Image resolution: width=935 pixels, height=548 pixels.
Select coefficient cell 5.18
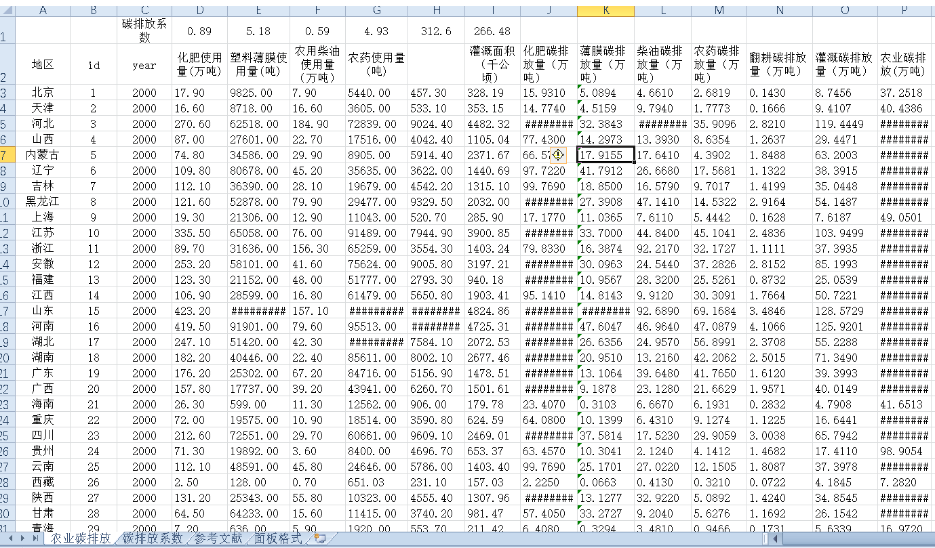coord(258,30)
